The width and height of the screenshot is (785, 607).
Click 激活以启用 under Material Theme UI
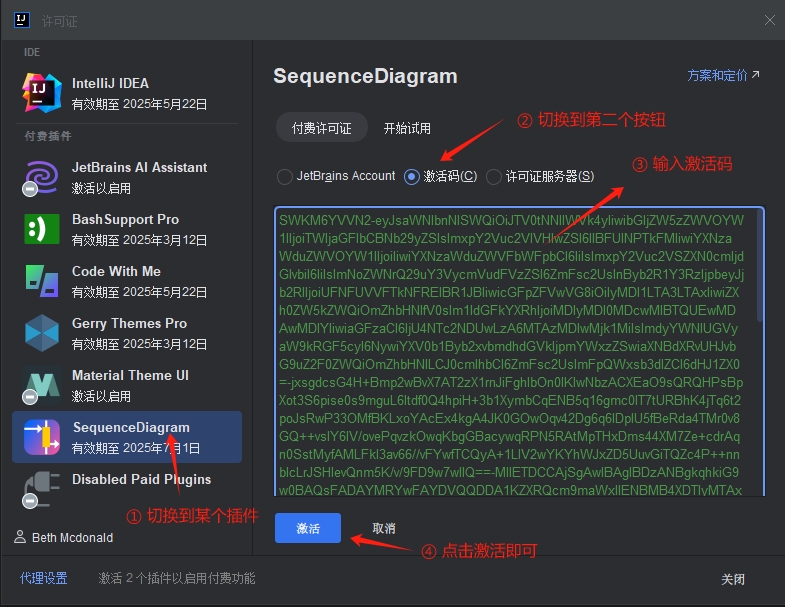pyautogui.click(x=101, y=396)
